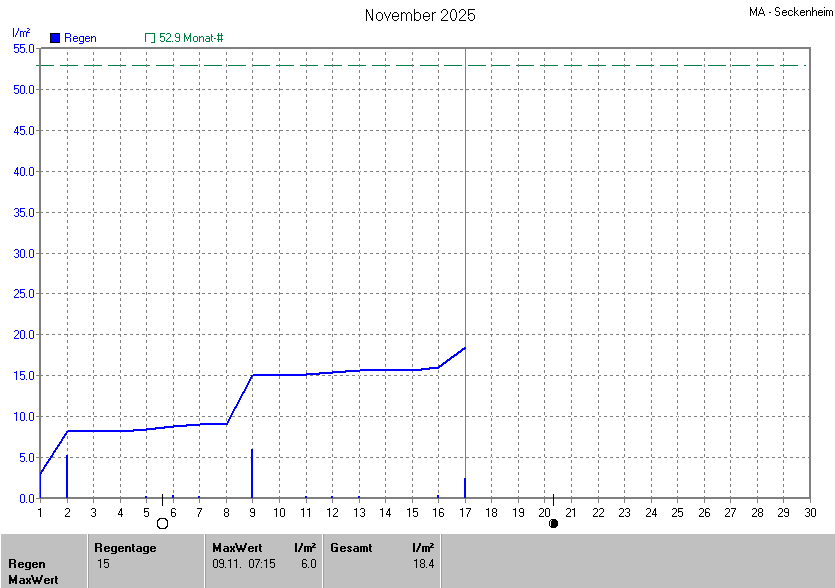This screenshot has height=588, width=835.
Task: Click the Regen legend text
Action: click(x=81, y=38)
